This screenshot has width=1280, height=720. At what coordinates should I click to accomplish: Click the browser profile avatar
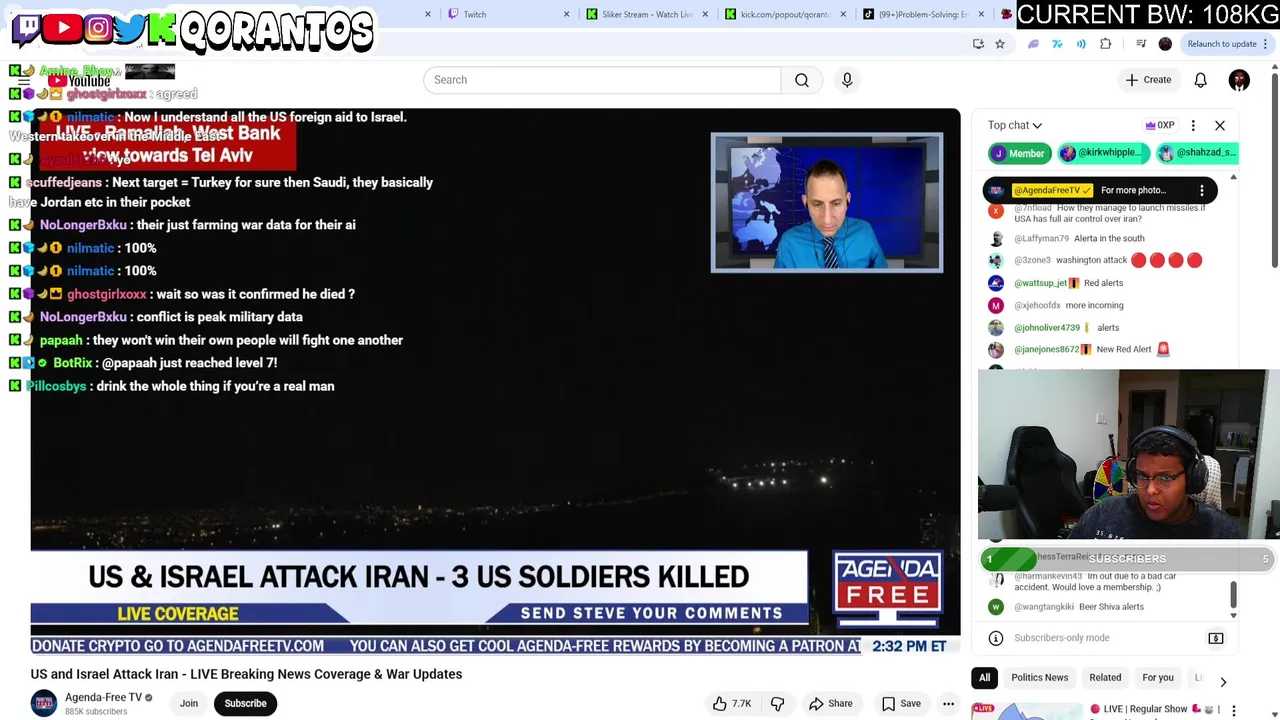1165,44
